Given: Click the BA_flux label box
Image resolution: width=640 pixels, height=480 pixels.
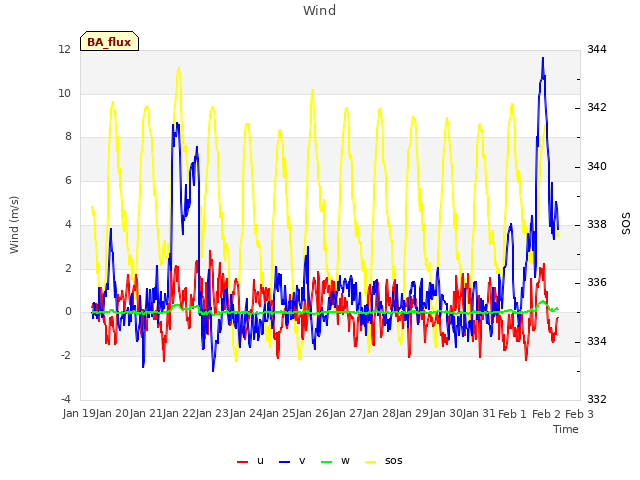Looking at the screenshot, I should tap(109, 41).
